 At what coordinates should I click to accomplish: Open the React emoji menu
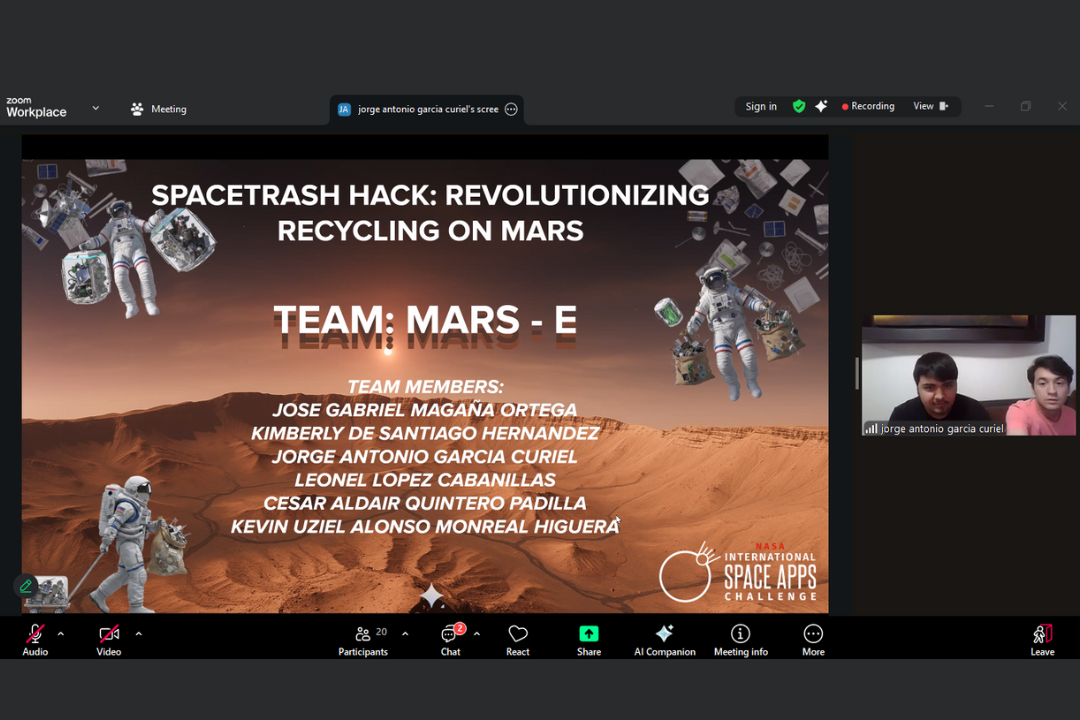click(518, 639)
